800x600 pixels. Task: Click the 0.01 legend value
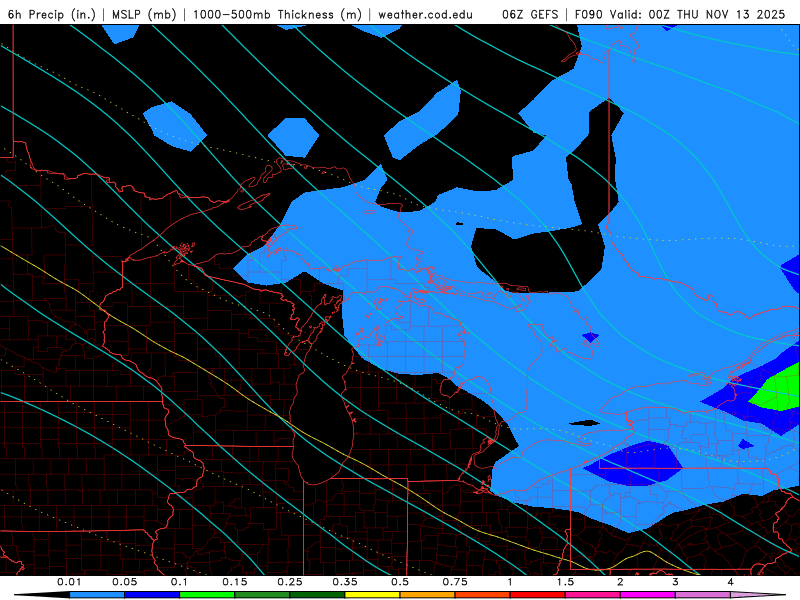click(69, 582)
